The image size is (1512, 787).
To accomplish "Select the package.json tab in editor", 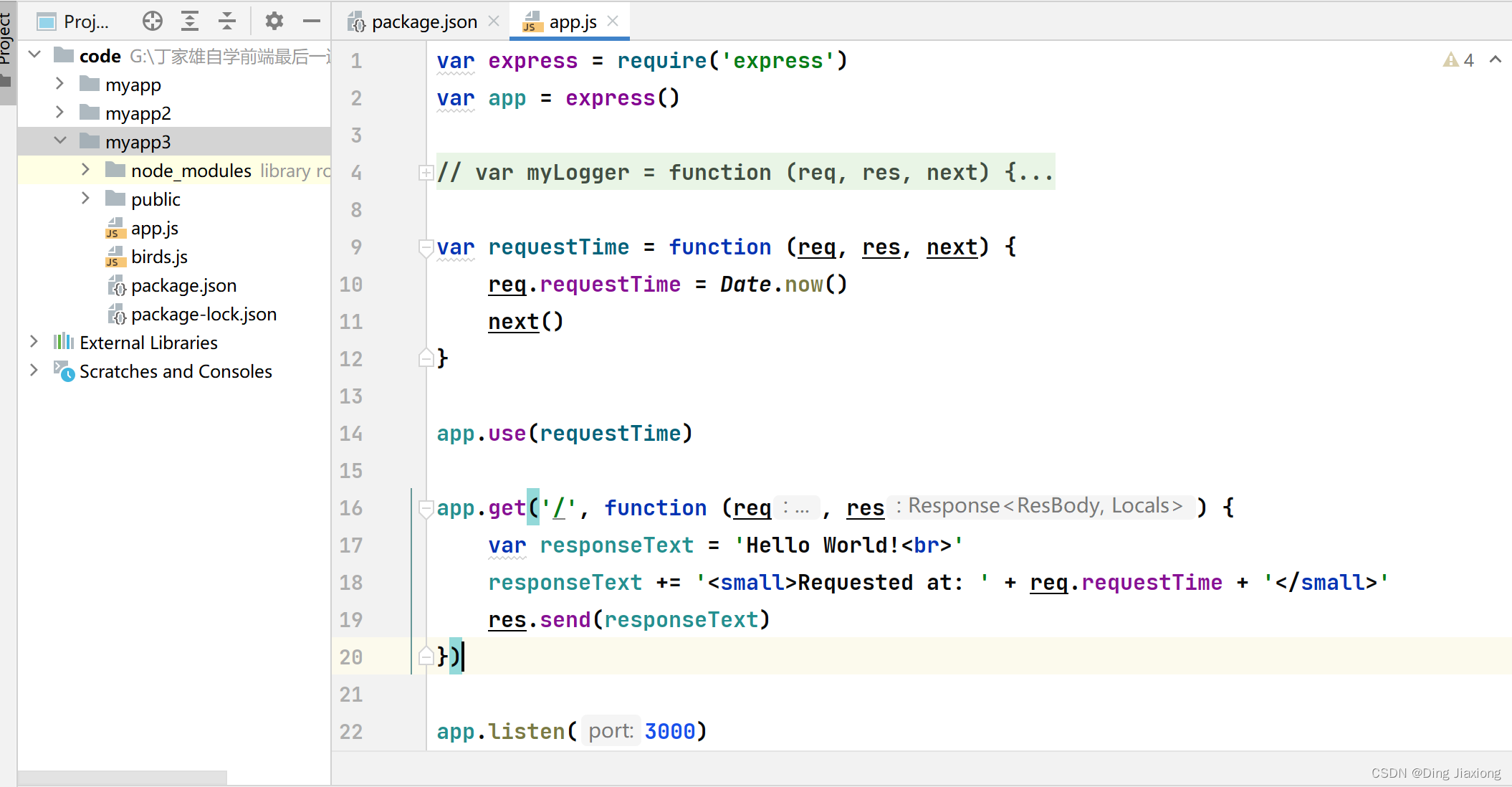I will (415, 22).
